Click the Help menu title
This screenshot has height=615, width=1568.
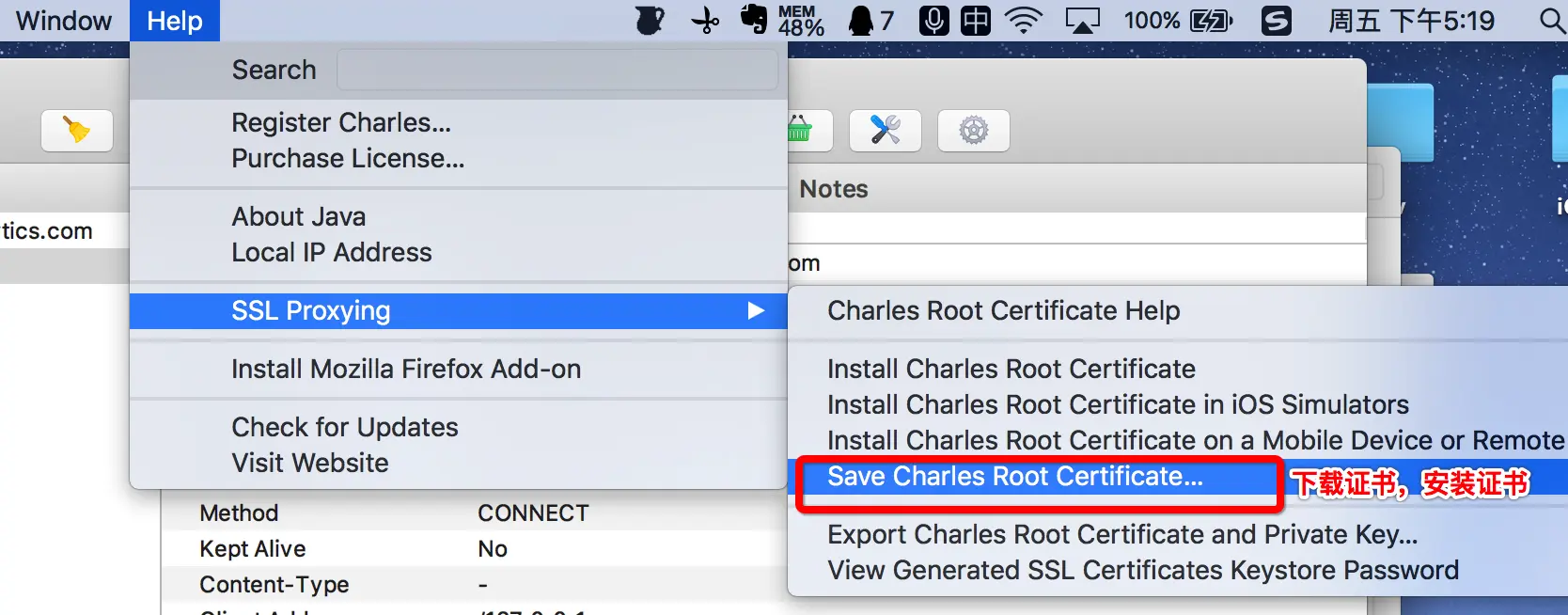175,20
